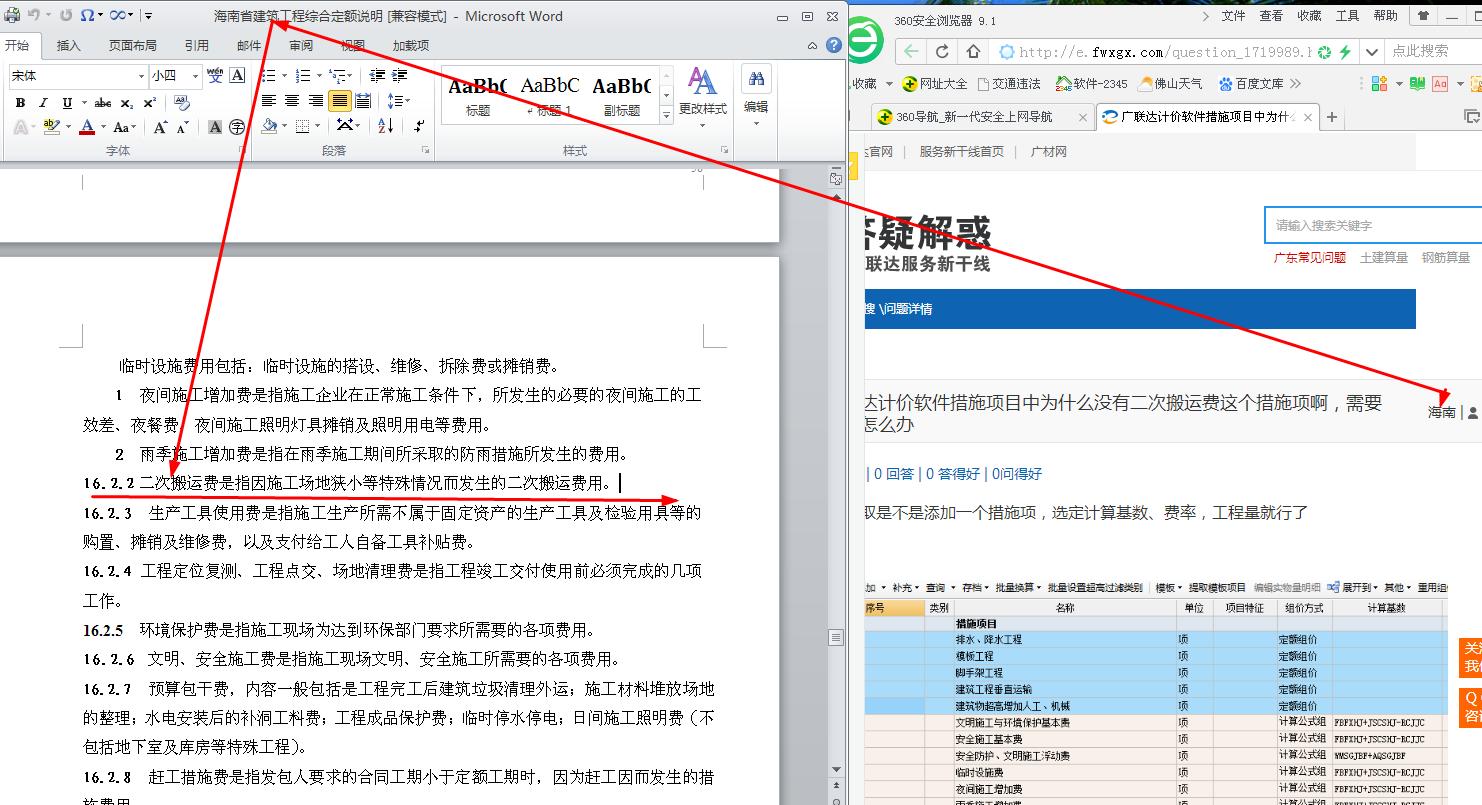
Task: Toggle bold formatting in Word
Action: [20, 103]
